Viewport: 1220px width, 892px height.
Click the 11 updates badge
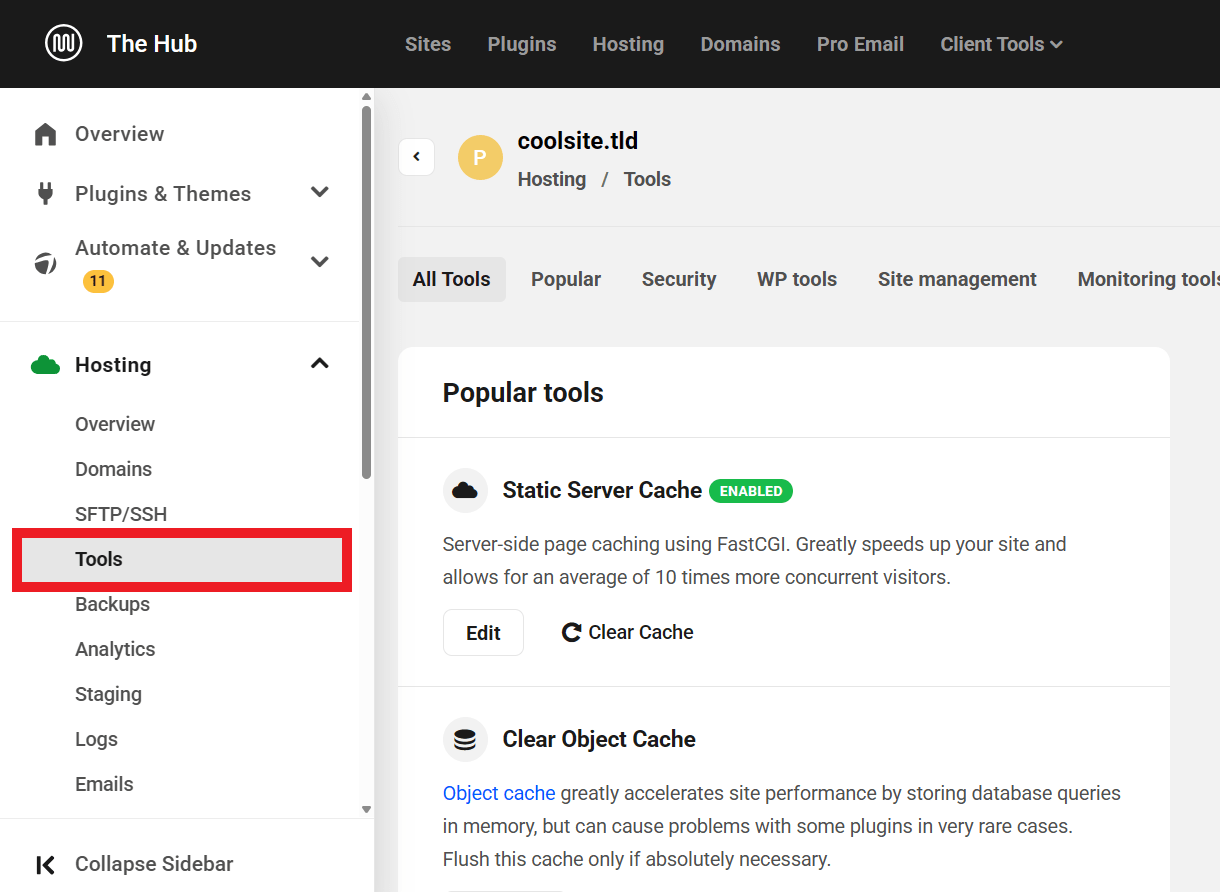pos(98,281)
